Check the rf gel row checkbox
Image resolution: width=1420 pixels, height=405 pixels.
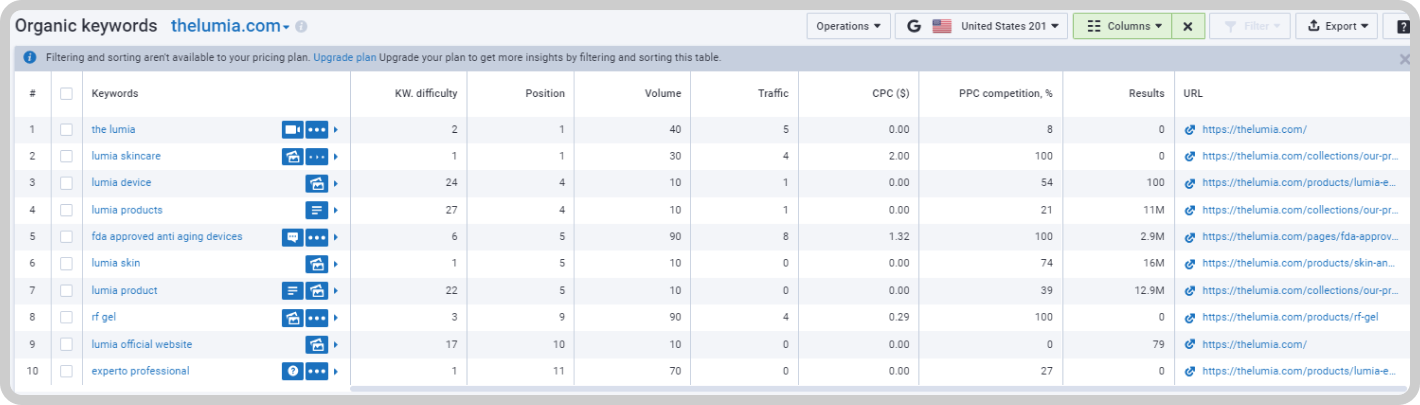(66, 318)
